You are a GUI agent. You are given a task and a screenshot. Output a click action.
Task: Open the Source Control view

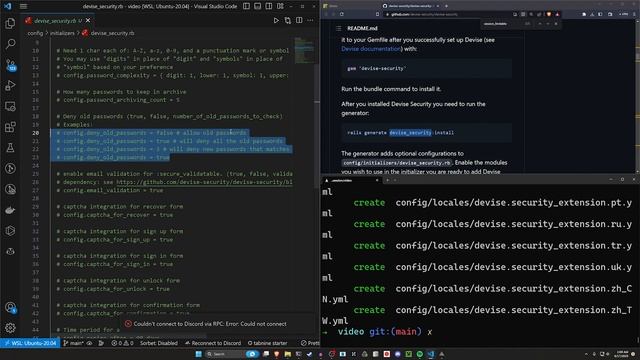(10, 64)
